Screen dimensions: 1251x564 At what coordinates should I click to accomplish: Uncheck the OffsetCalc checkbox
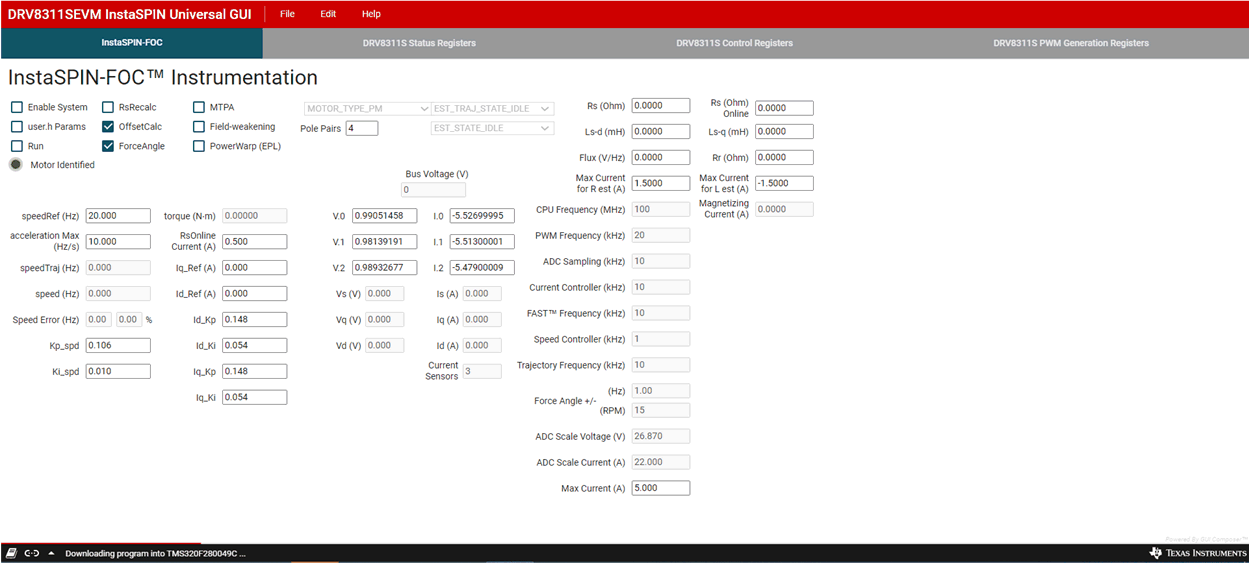(x=108, y=127)
